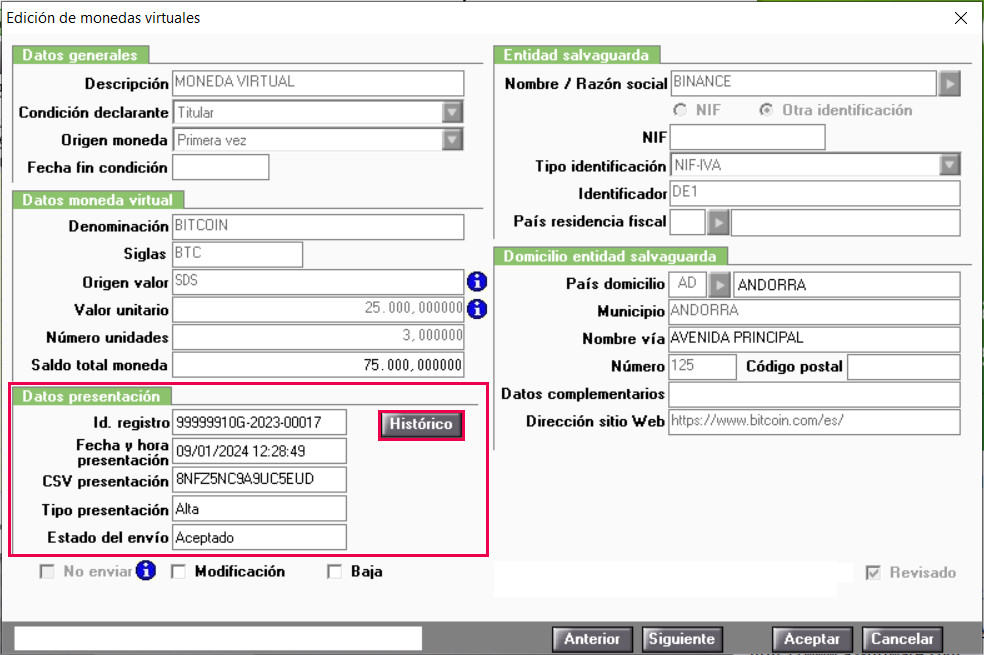The width and height of the screenshot is (984, 655).
Task: Select the NIF radio button
Action: (680, 110)
